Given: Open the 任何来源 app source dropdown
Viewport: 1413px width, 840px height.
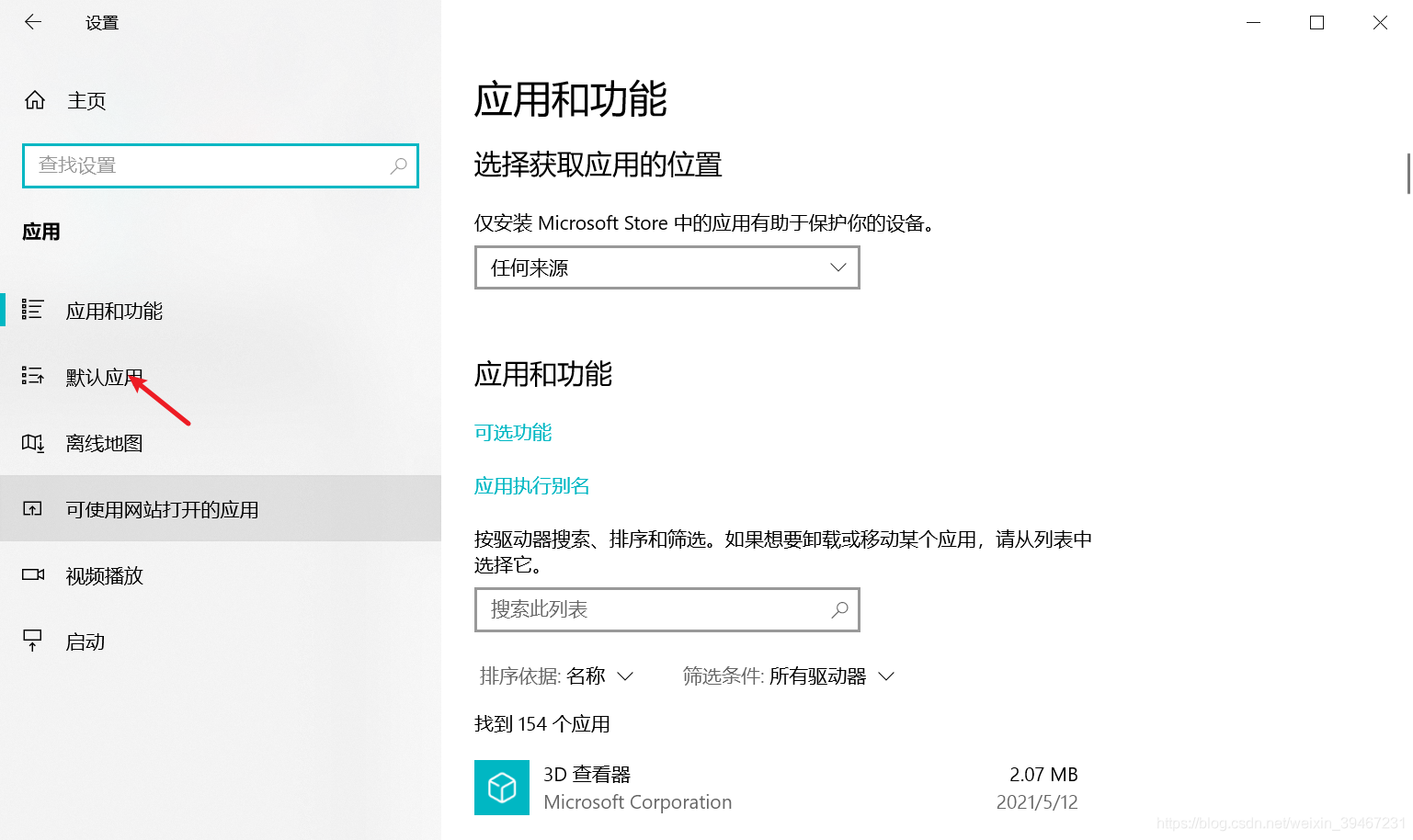Looking at the screenshot, I should [x=667, y=267].
